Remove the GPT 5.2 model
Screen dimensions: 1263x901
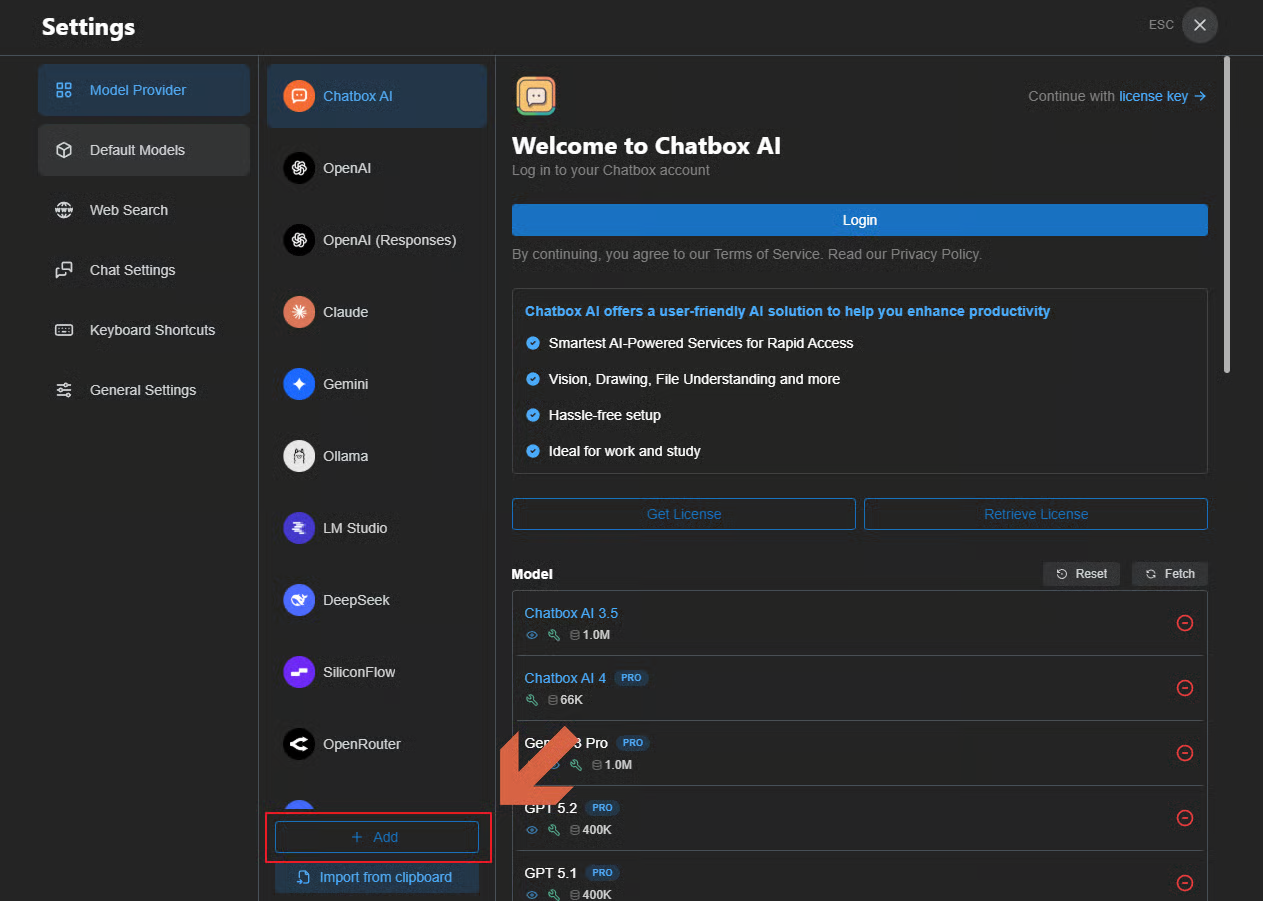1185,818
